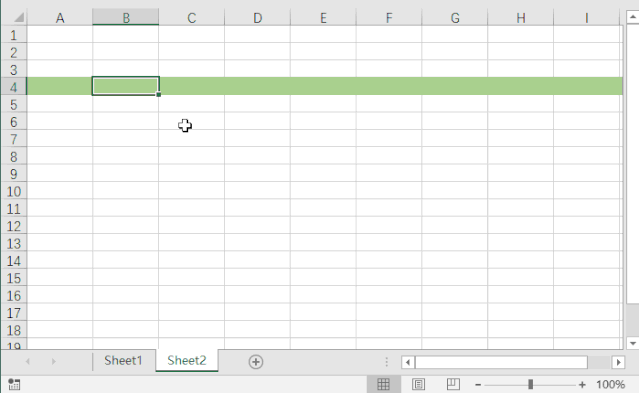Click zoom out minus button
Viewport: 639px width, 393px height.
[478, 384]
